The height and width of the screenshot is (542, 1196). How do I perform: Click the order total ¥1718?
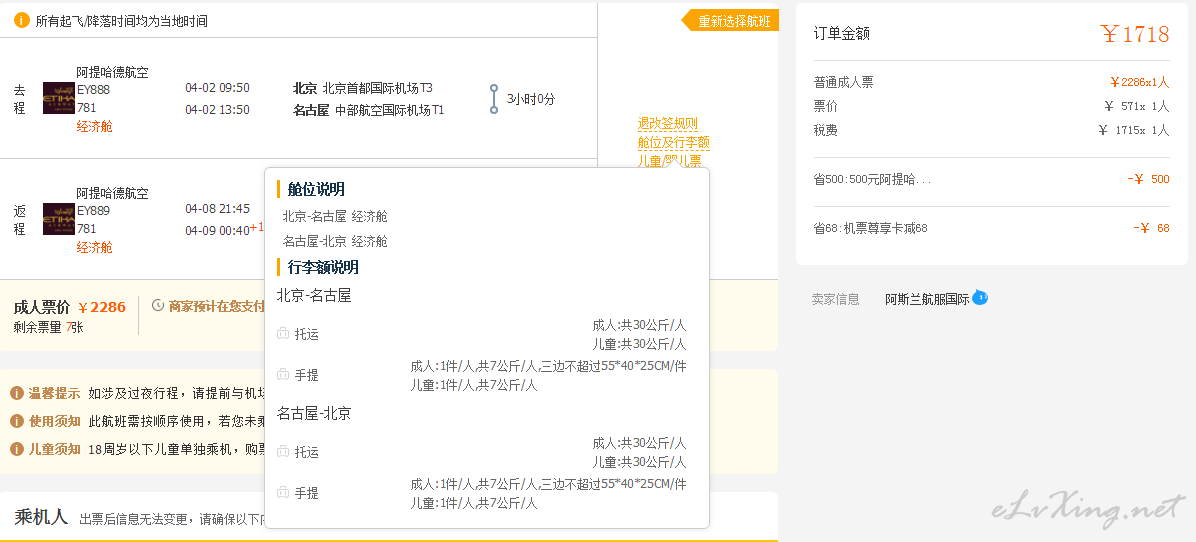coord(1135,34)
